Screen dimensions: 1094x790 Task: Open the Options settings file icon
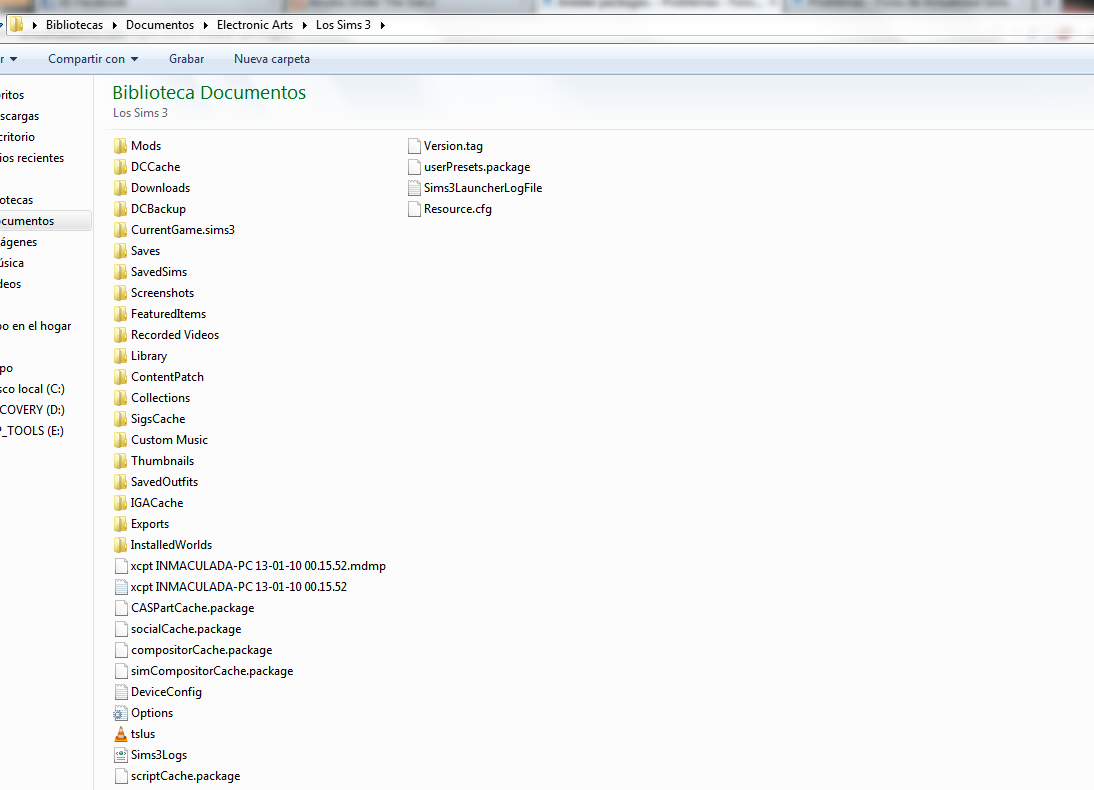coord(121,713)
